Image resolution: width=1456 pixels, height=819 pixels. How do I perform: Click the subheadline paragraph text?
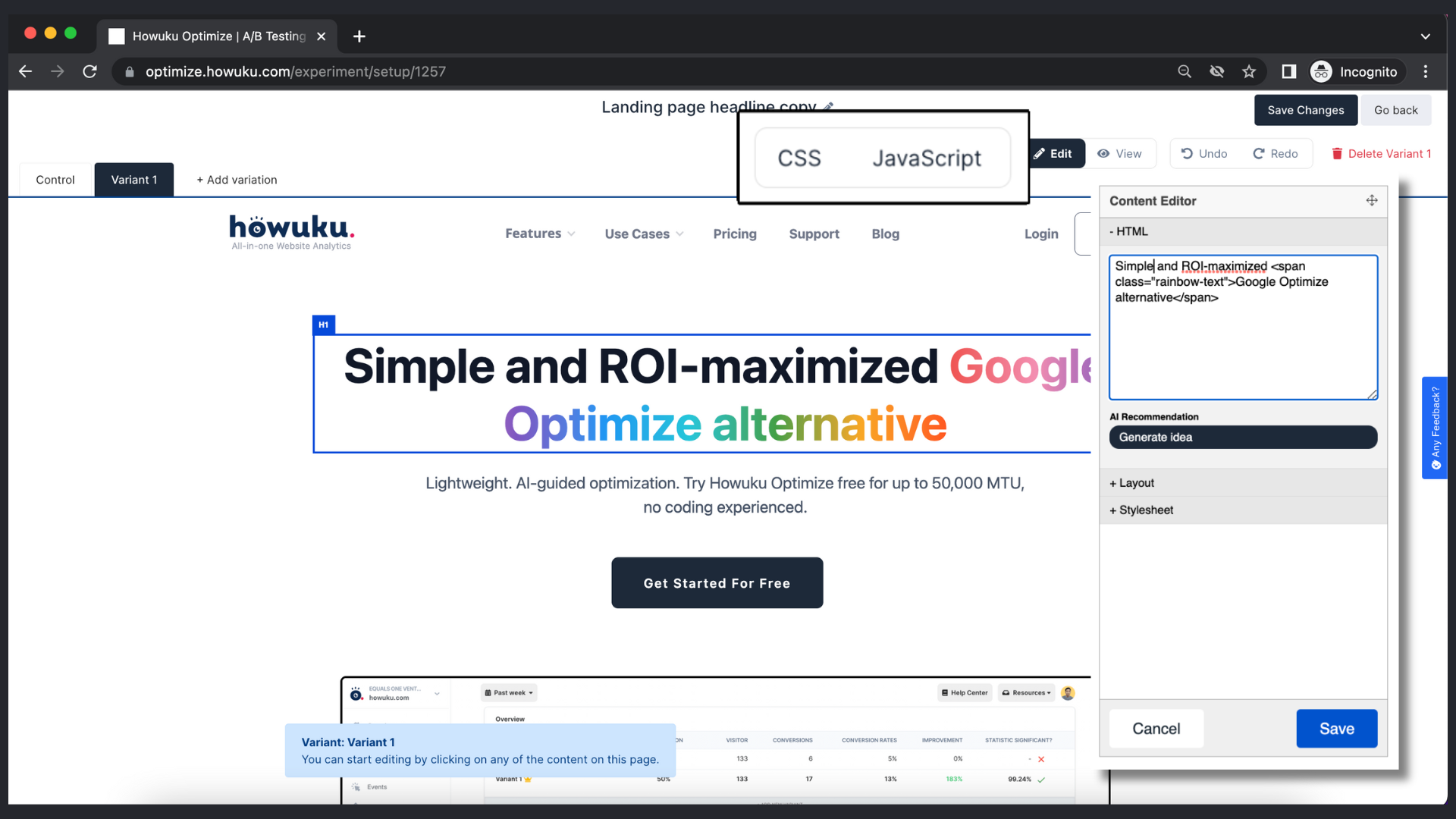[724, 495]
